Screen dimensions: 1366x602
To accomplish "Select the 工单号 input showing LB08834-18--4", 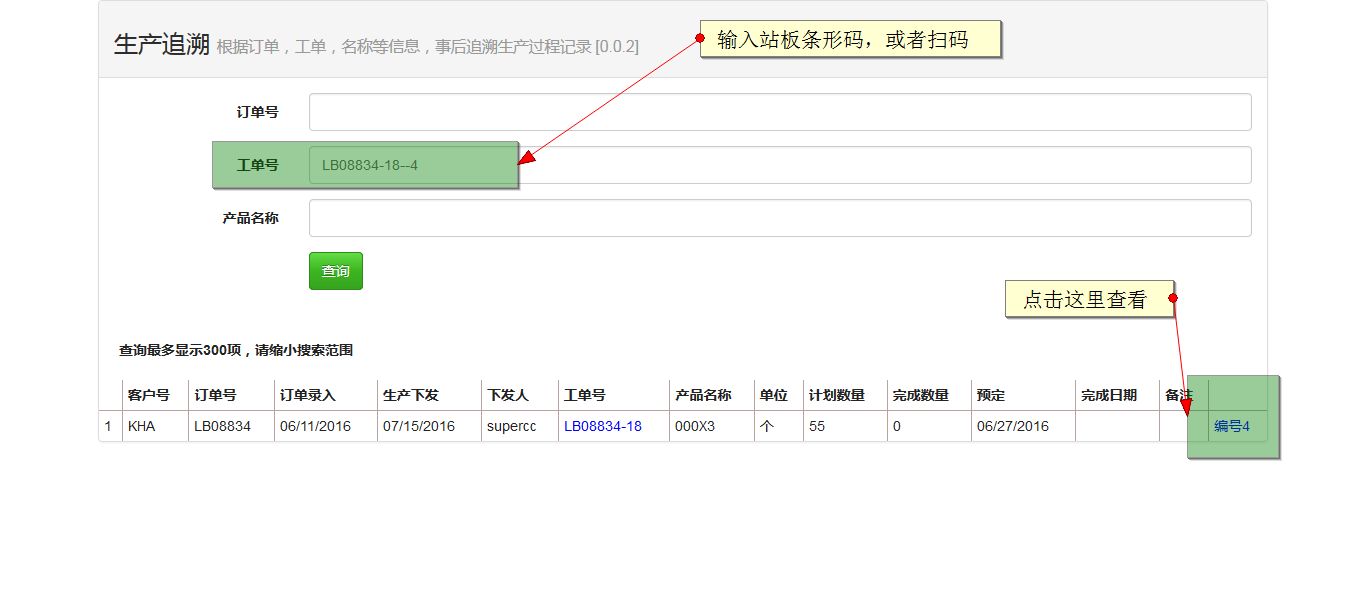I will click(x=415, y=164).
